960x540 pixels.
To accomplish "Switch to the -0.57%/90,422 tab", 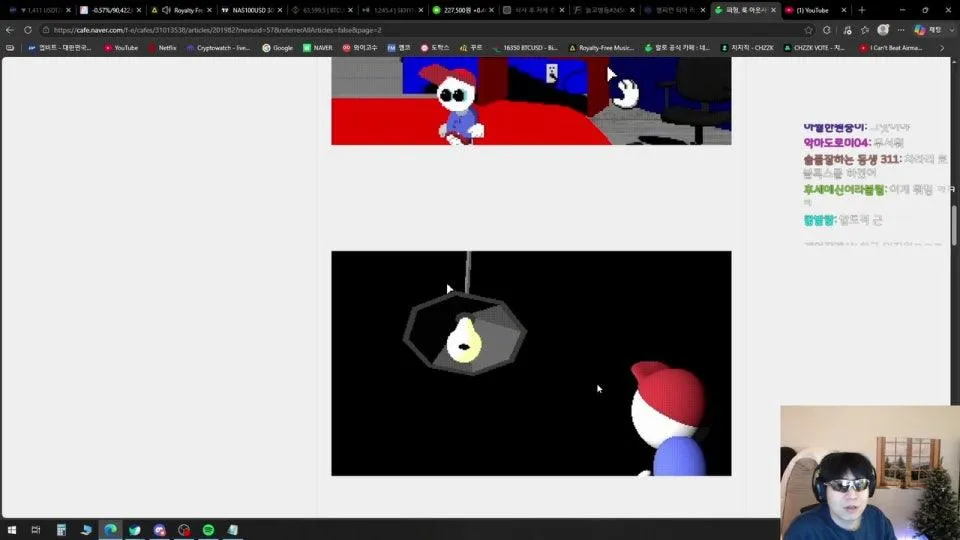I will click(x=110, y=10).
